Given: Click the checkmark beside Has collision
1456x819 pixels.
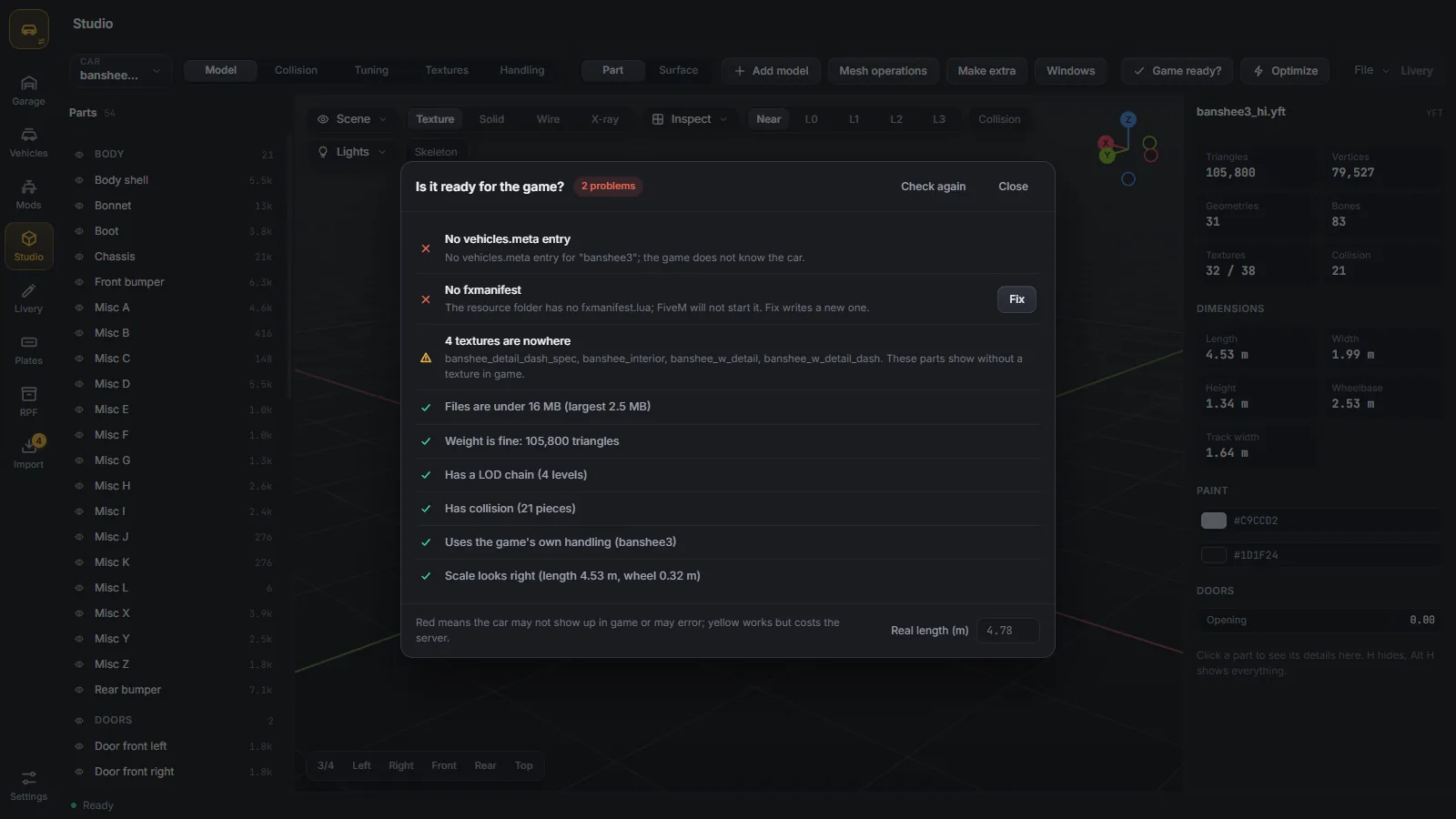Looking at the screenshot, I should pyautogui.click(x=425, y=509).
